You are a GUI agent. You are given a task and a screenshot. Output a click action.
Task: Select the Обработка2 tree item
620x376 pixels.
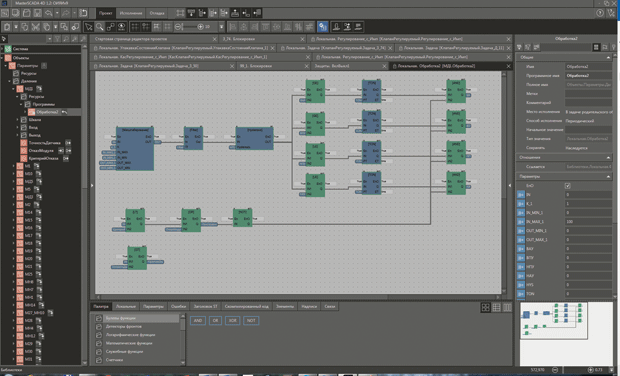point(47,112)
